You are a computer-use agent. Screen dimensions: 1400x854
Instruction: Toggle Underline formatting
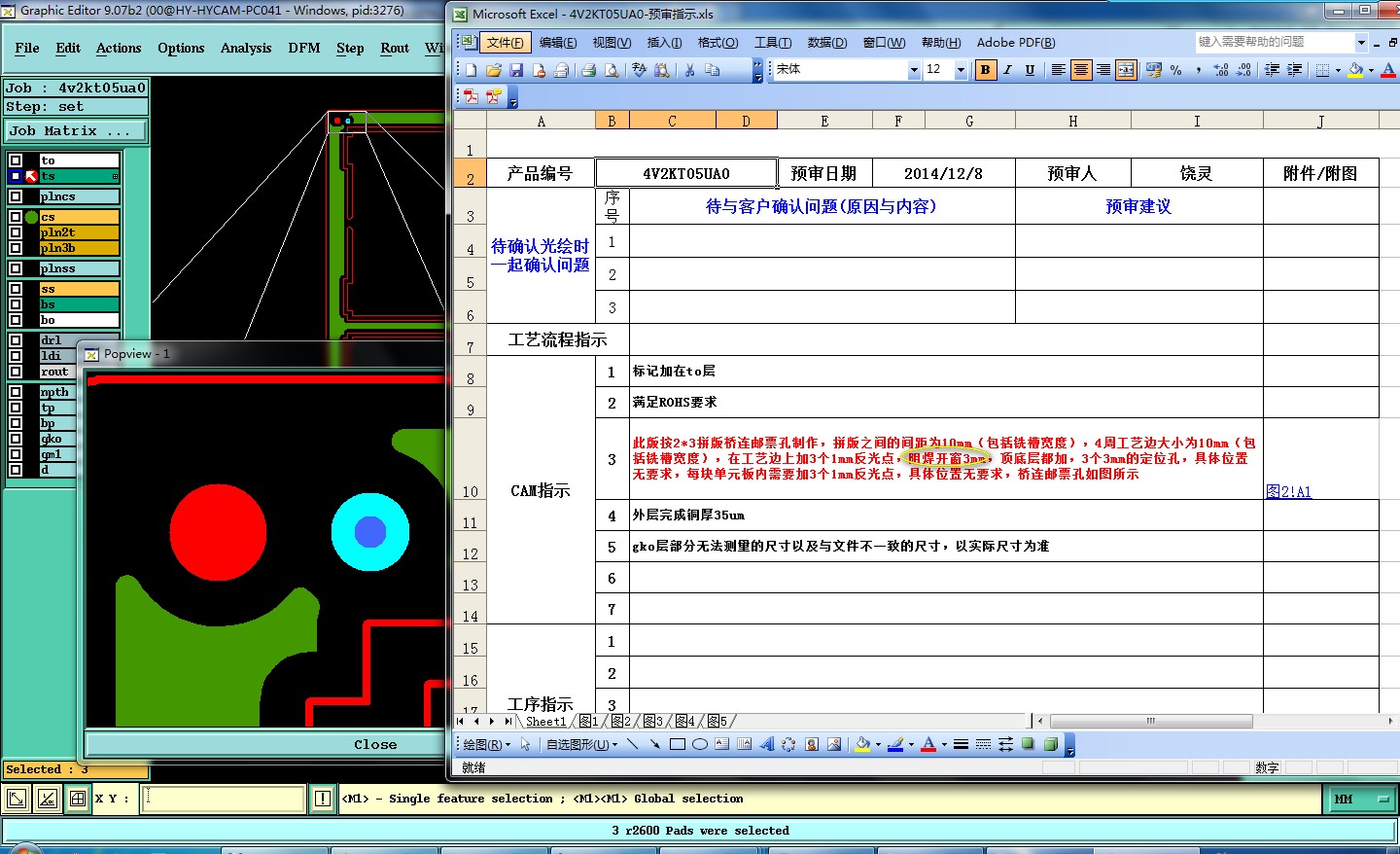click(x=1030, y=70)
